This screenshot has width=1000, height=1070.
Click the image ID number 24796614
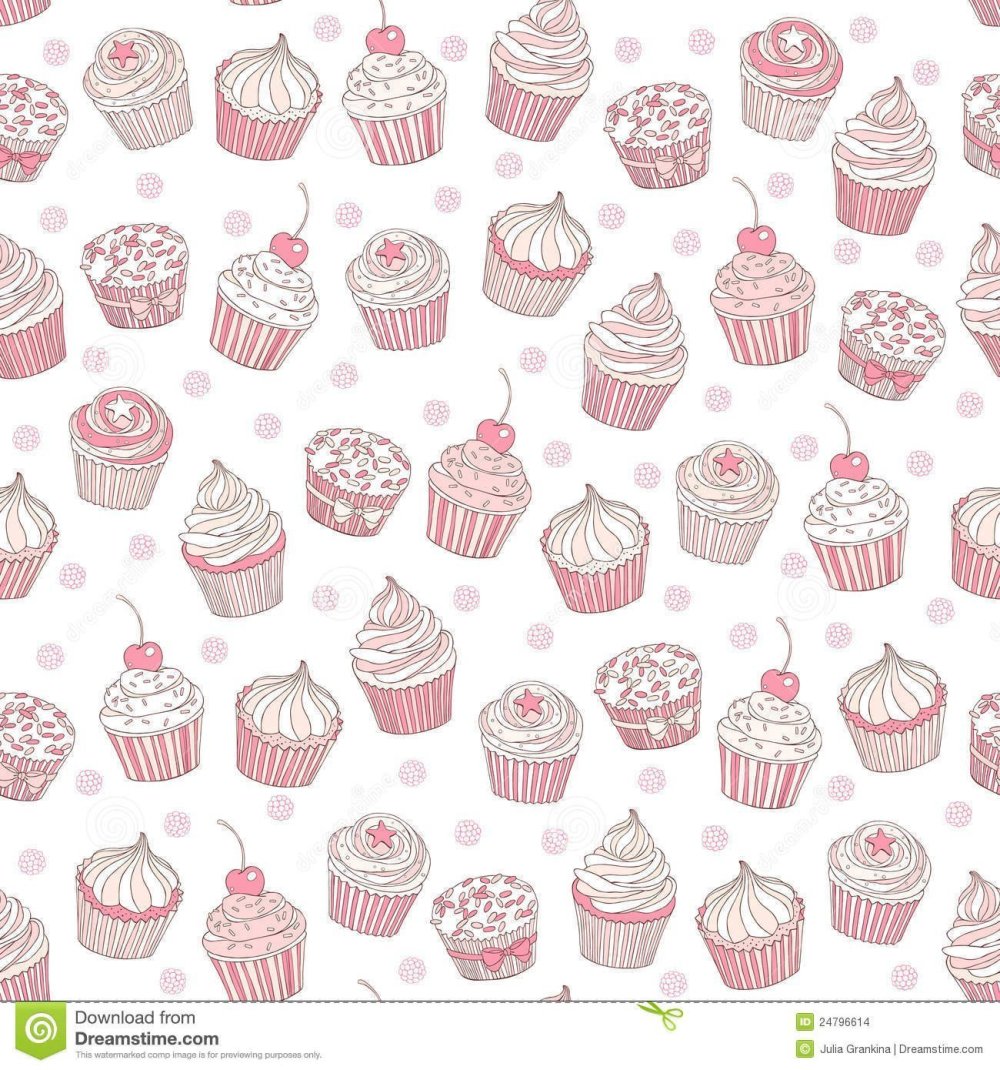pos(846,1022)
